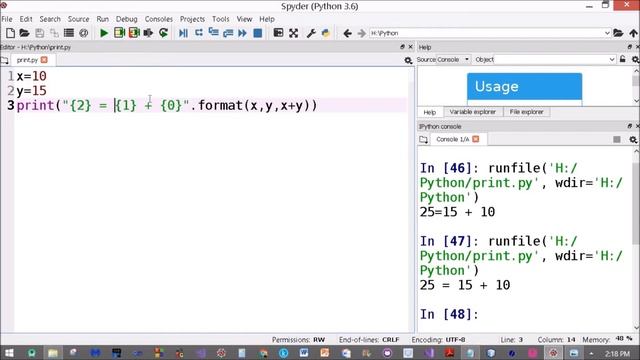
Task: Open the View menu
Action: tap(244, 19)
